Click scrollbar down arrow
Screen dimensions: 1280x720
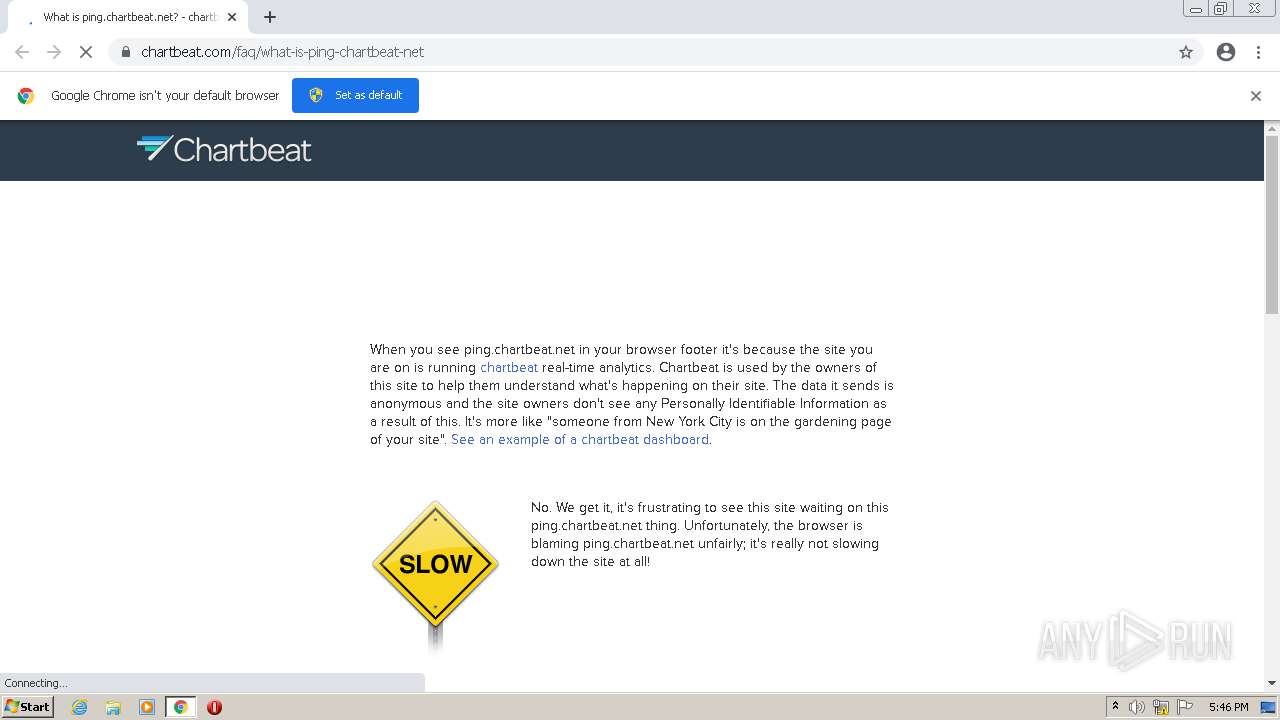[x=1272, y=683]
